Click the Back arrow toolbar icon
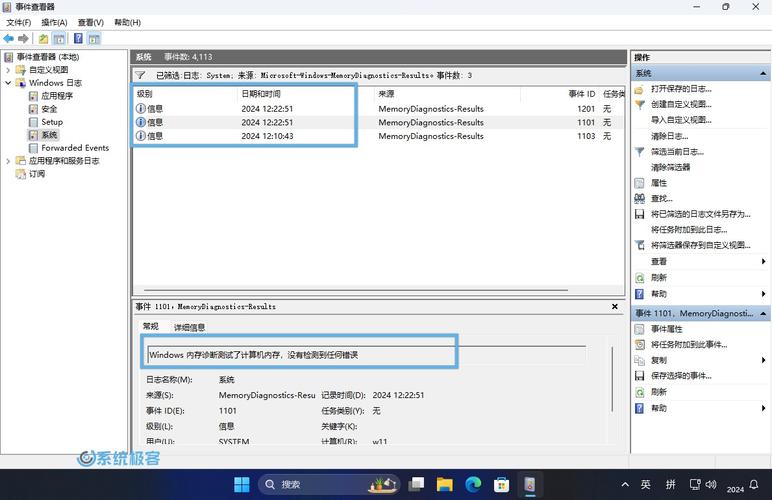 click(x=8, y=38)
